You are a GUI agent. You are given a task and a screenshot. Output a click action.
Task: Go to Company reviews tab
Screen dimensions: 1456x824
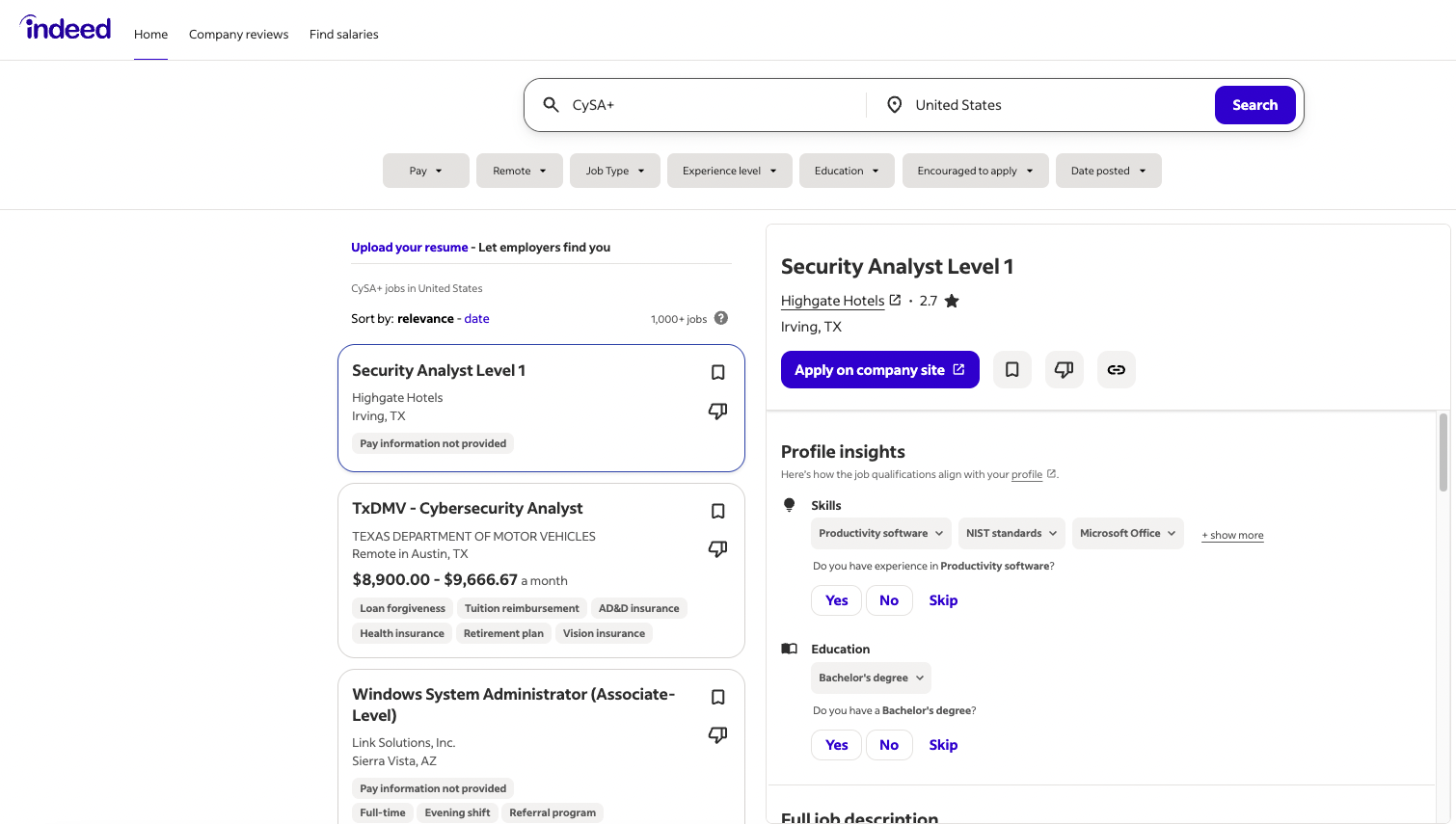coord(238,34)
